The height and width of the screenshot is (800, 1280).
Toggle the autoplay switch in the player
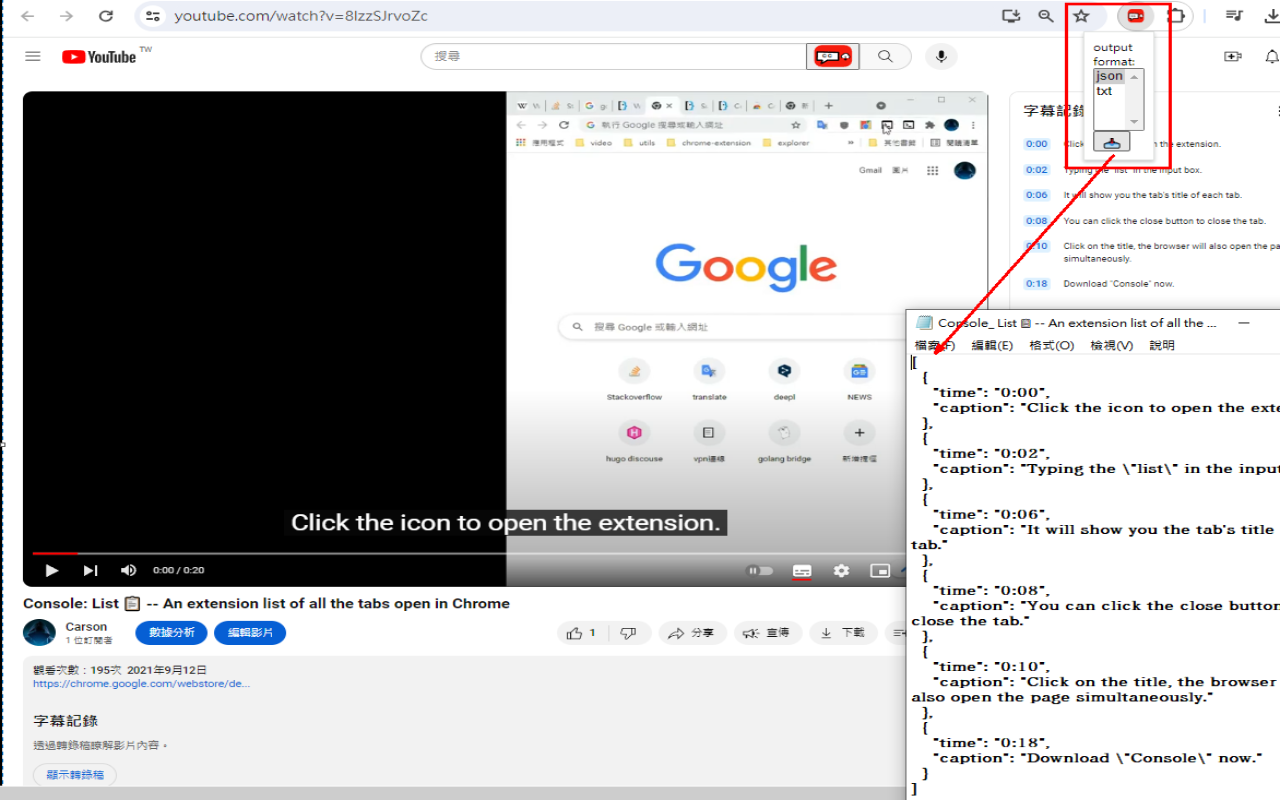[x=761, y=570]
